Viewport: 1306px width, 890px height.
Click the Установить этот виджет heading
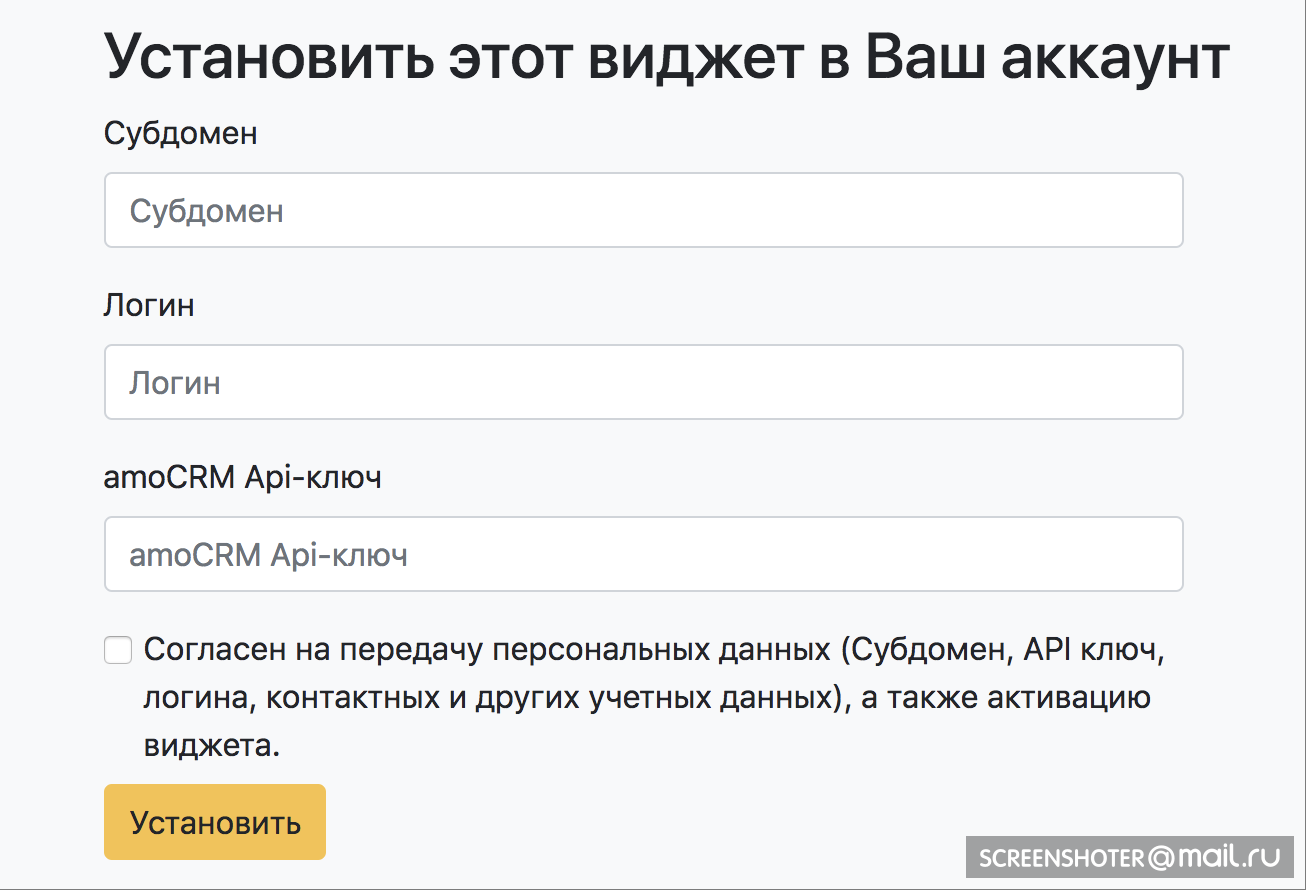pos(667,58)
